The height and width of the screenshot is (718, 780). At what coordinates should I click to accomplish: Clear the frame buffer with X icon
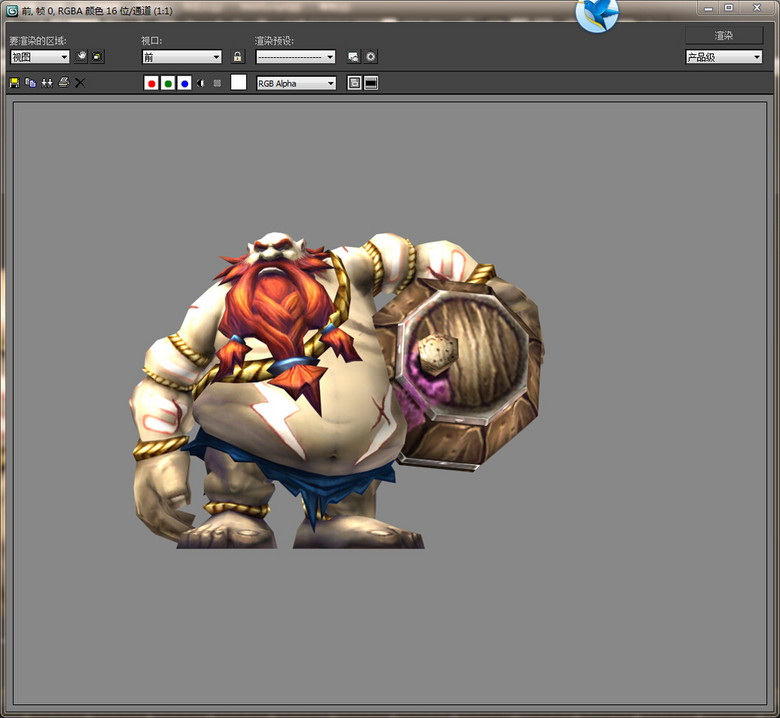tap(80, 83)
